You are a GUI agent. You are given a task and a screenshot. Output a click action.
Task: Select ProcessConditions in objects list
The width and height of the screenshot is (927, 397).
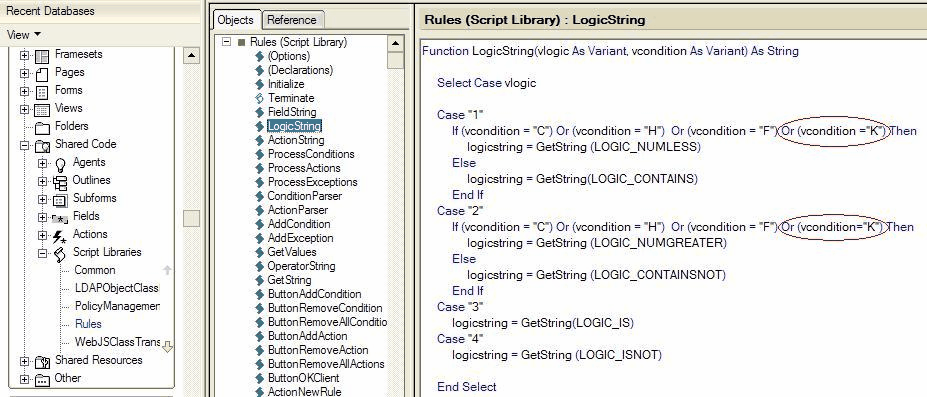[x=311, y=154]
